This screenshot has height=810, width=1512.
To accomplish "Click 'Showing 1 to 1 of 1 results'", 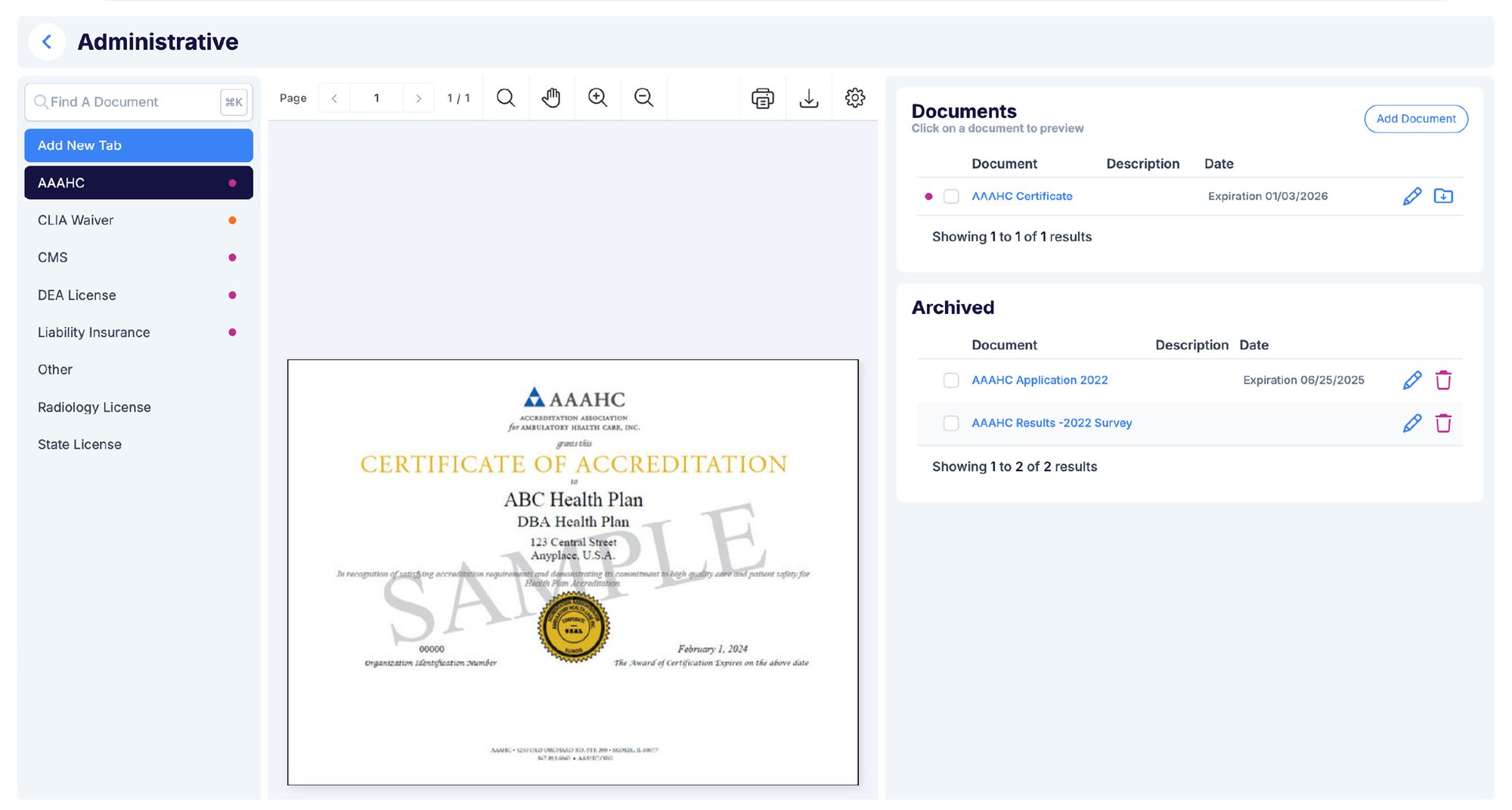I will coord(1012,237).
